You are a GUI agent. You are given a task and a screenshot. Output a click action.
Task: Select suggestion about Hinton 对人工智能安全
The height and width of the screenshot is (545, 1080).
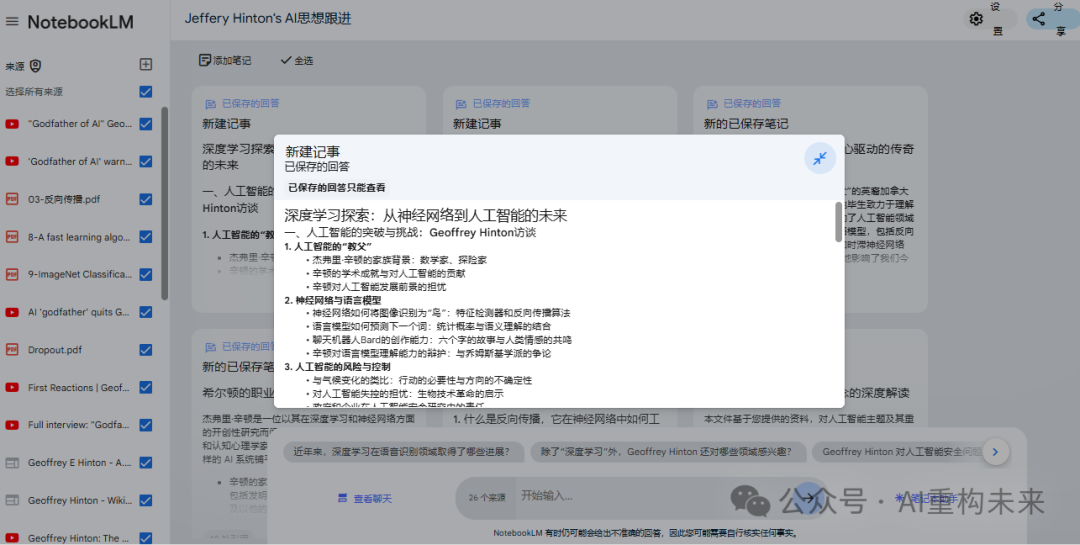pos(901,452)
